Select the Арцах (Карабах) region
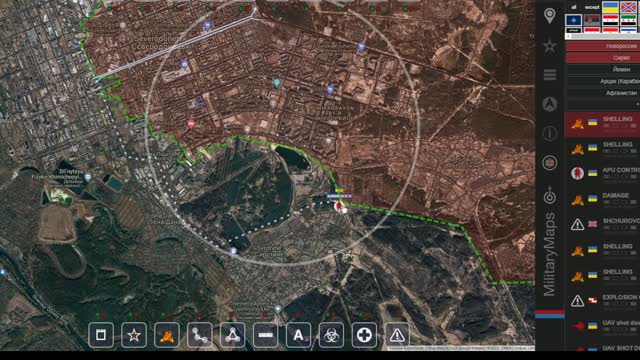 603,81
